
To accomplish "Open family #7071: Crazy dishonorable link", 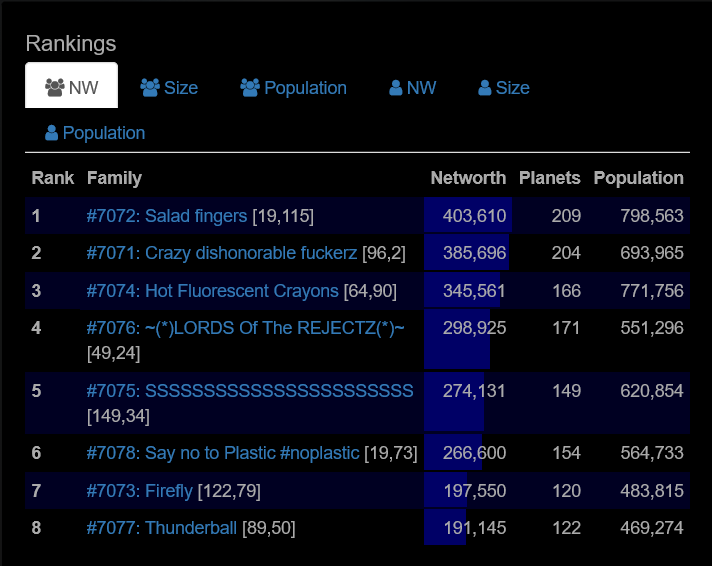I will (221, 253).
